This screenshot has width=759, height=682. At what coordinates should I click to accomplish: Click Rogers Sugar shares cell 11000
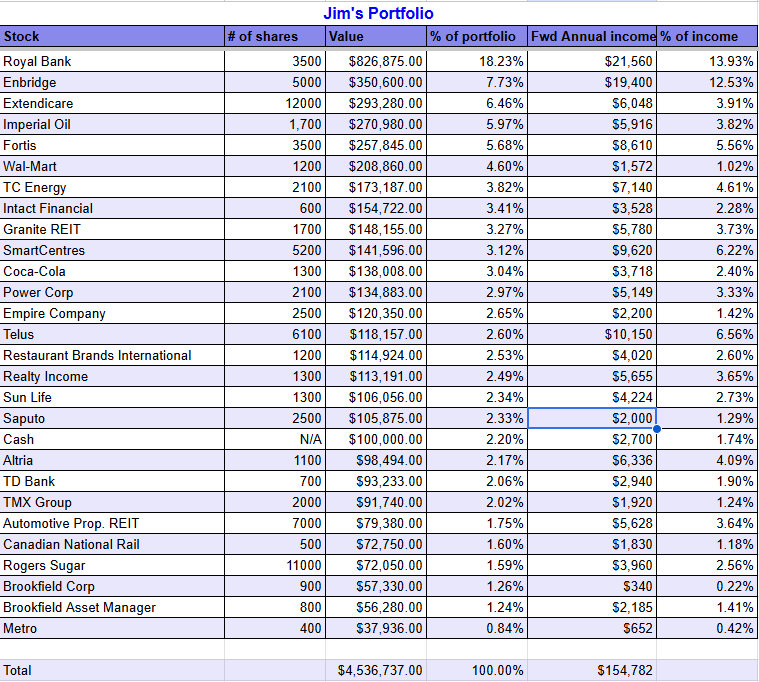coord(275,565)
